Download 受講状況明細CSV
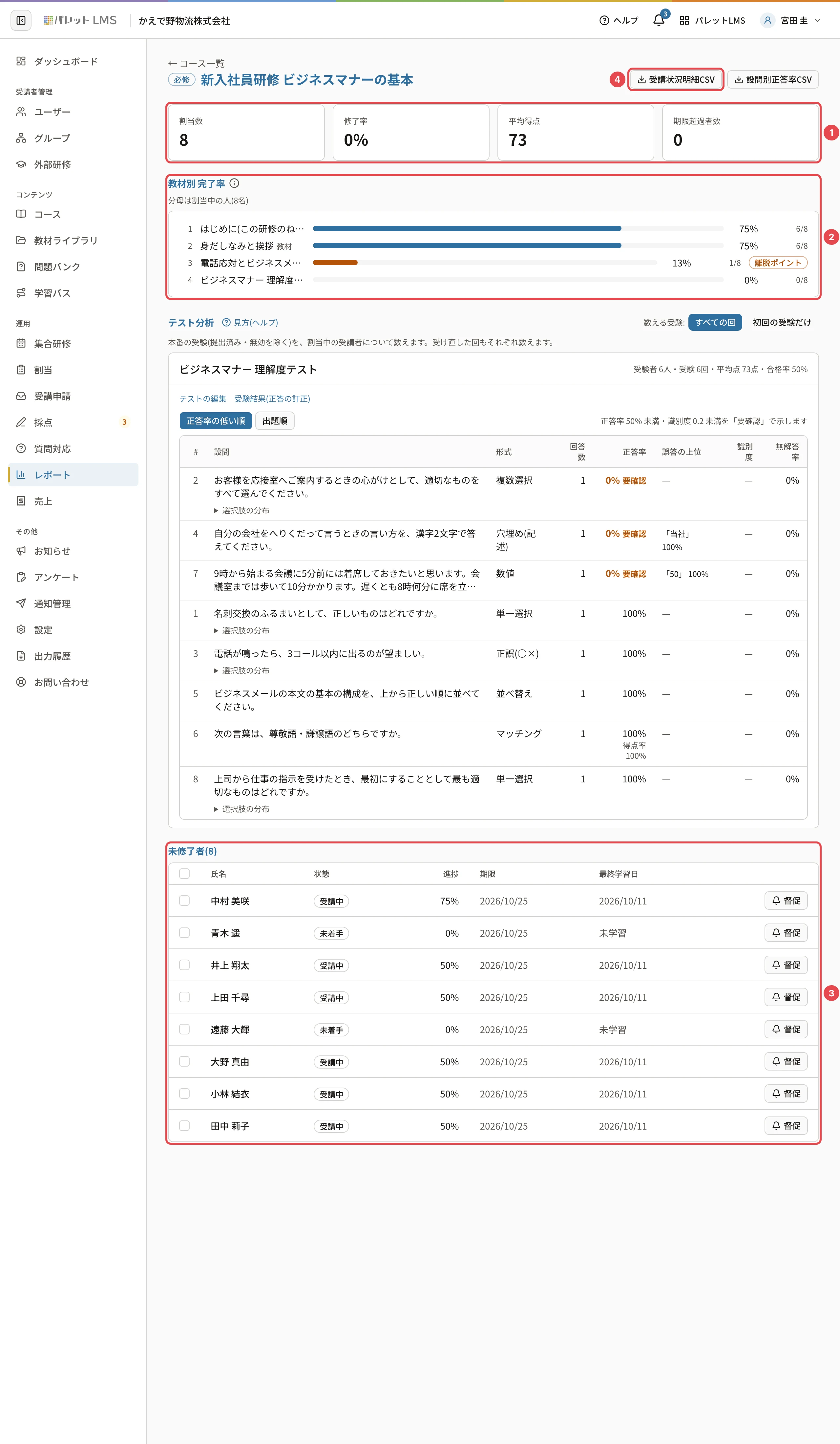The image size is (840, 1444). [676, 80]
